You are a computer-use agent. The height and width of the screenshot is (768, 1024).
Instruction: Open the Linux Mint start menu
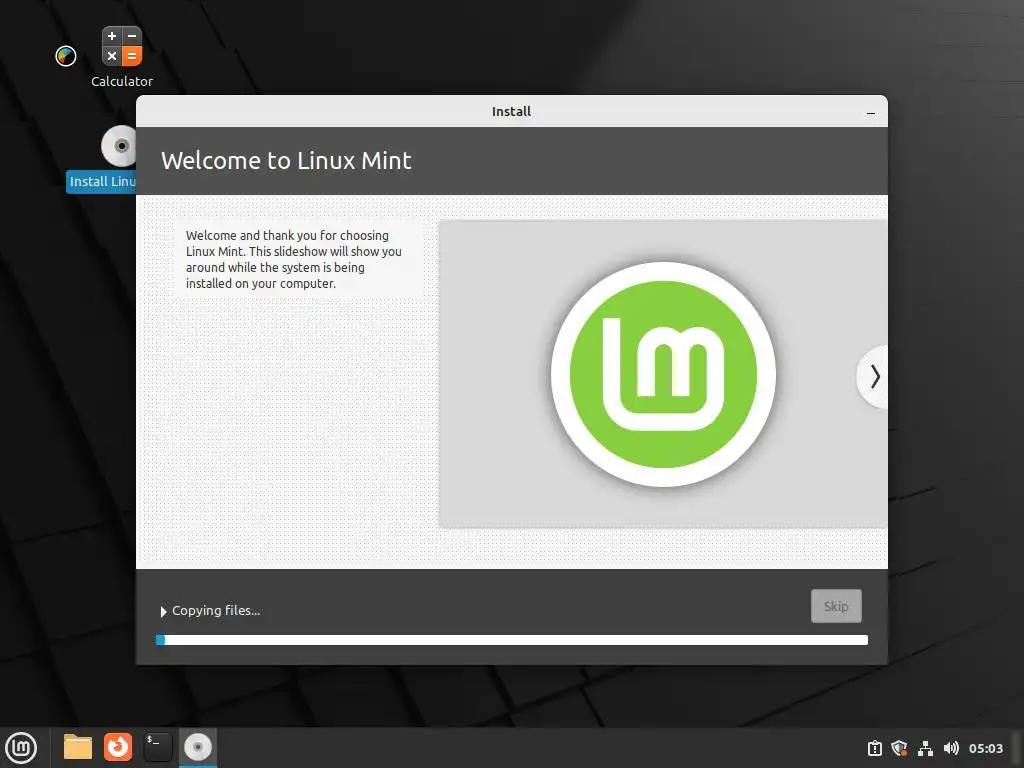[22, 748]
